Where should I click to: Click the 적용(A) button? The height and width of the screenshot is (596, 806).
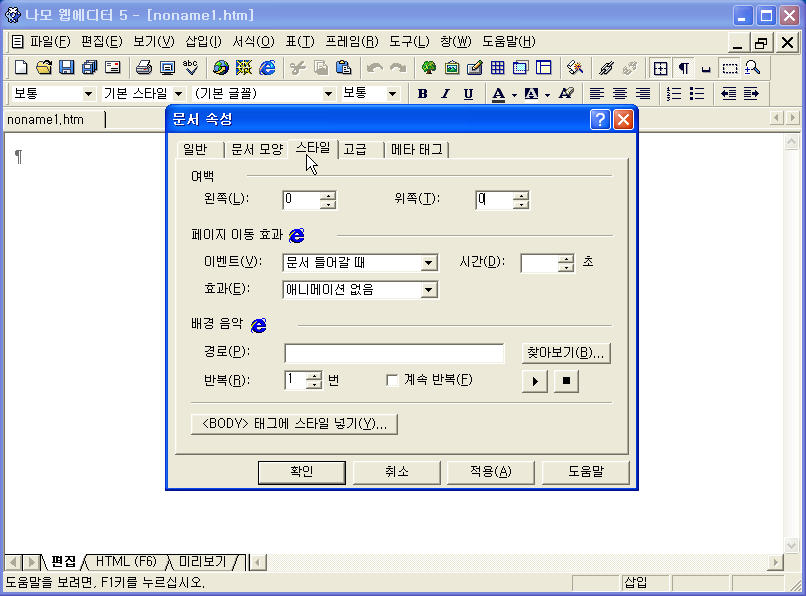click(x=491, y=472)
